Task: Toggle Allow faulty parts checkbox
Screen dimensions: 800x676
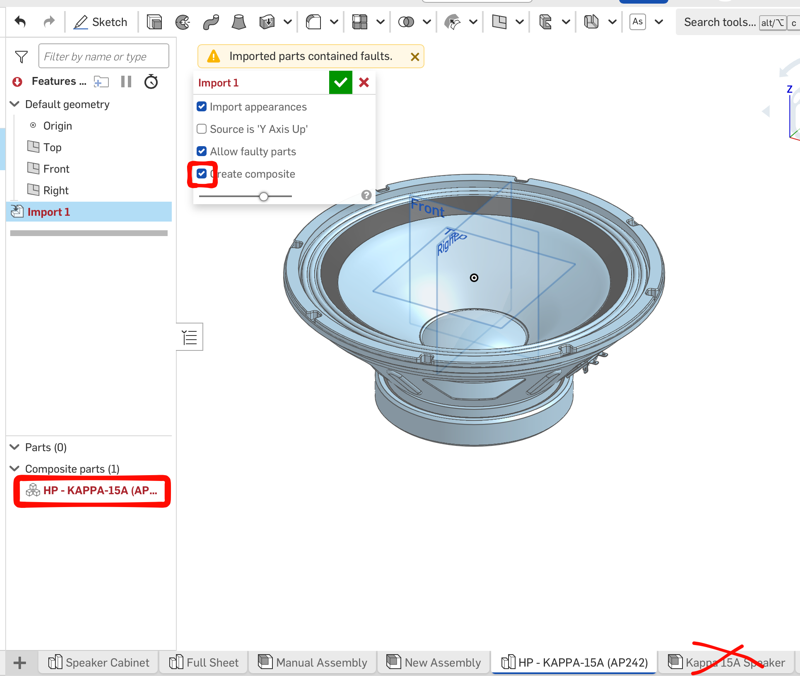Action: click(202, 152)
